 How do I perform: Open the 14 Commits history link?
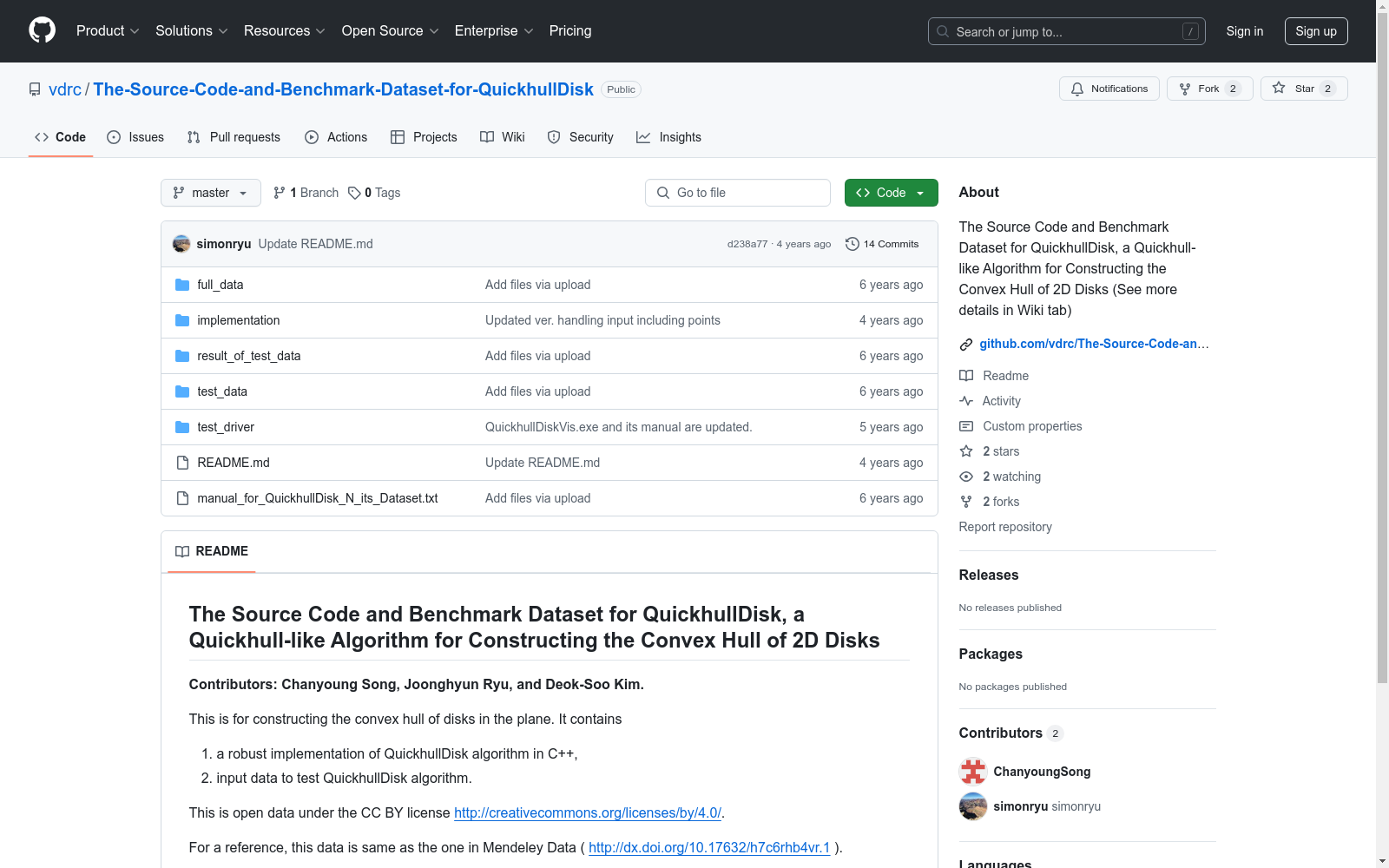882,244
